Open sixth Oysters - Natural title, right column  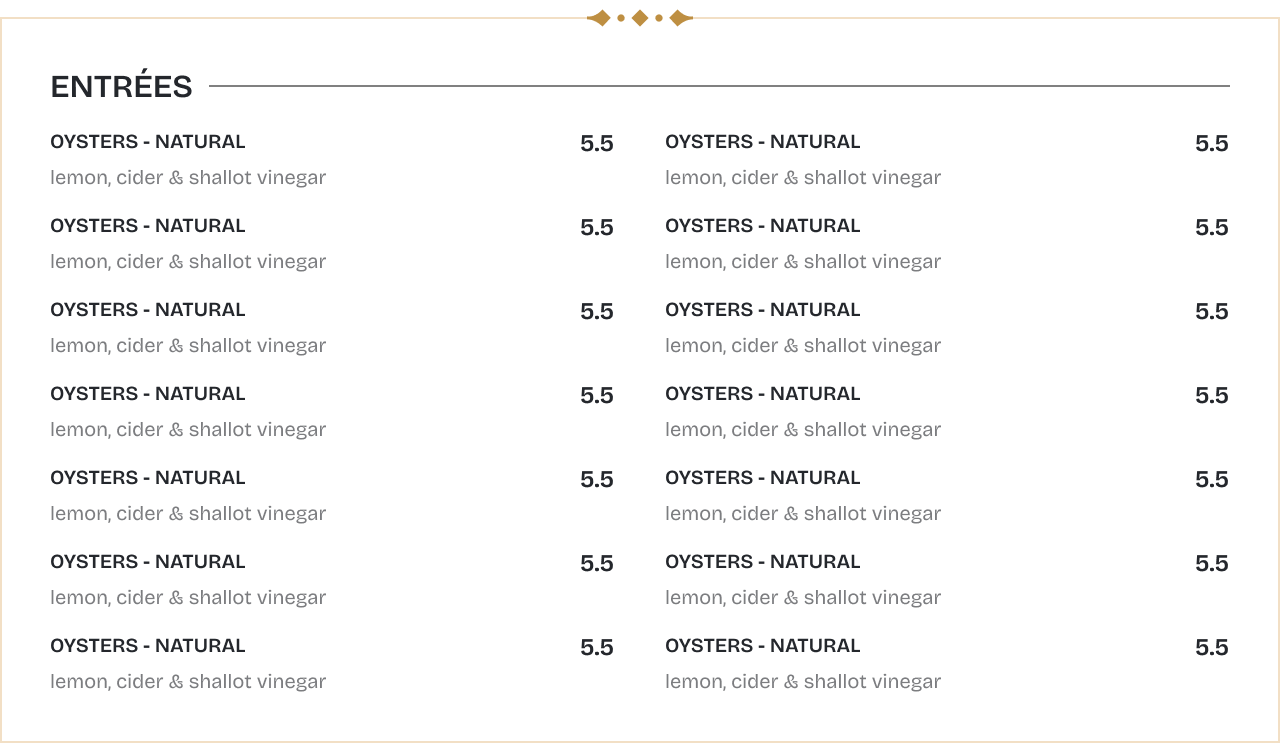762,562
